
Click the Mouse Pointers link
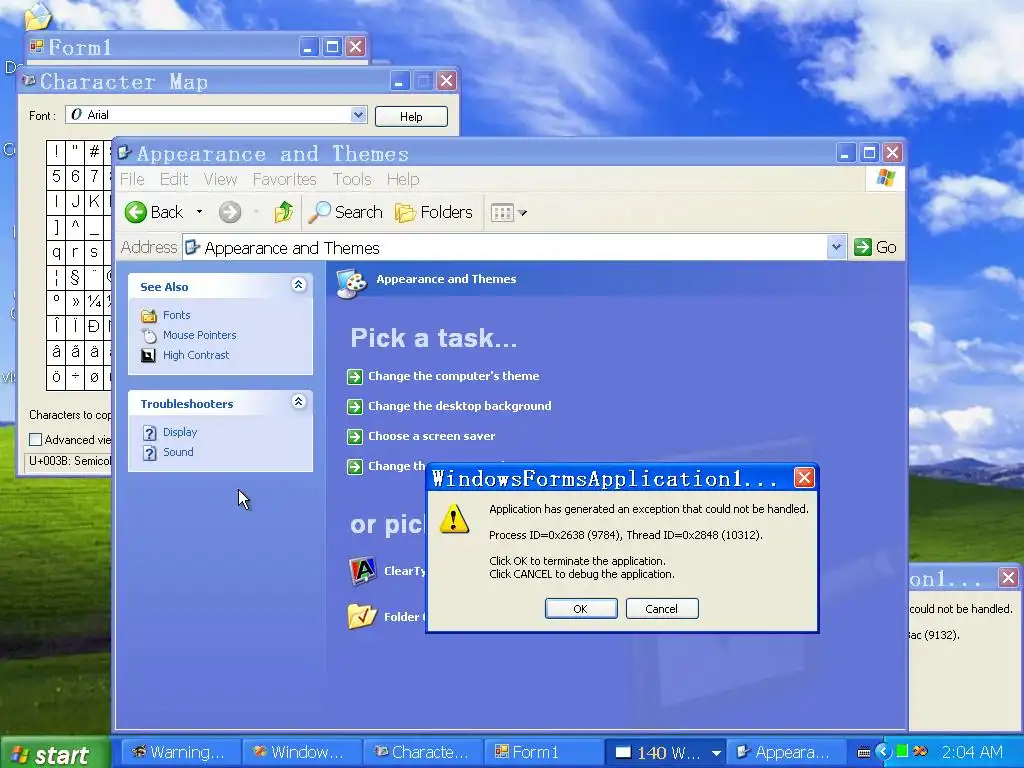tap(200, 335)
